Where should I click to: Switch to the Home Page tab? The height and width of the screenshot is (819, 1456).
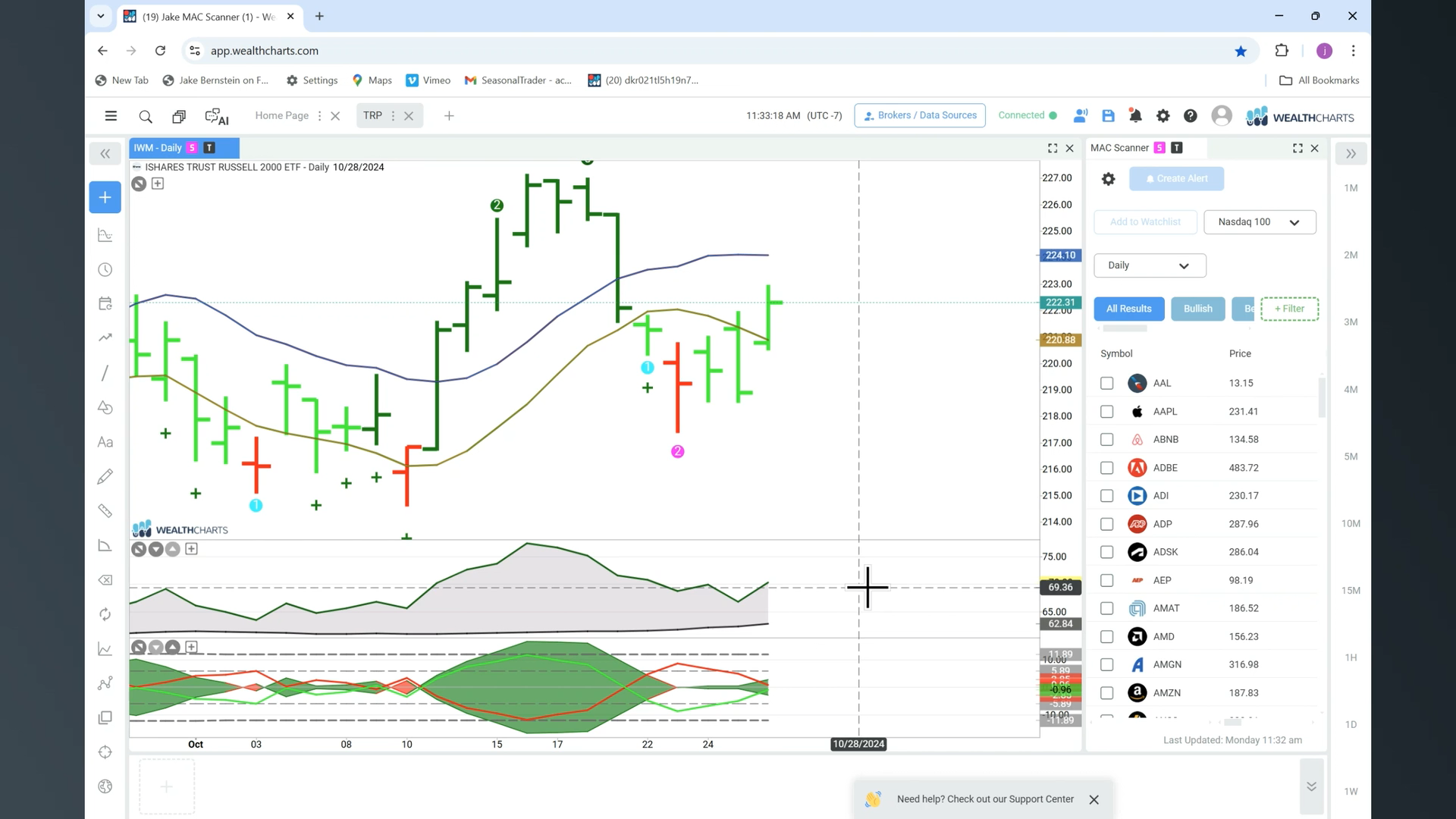[281, 115]
